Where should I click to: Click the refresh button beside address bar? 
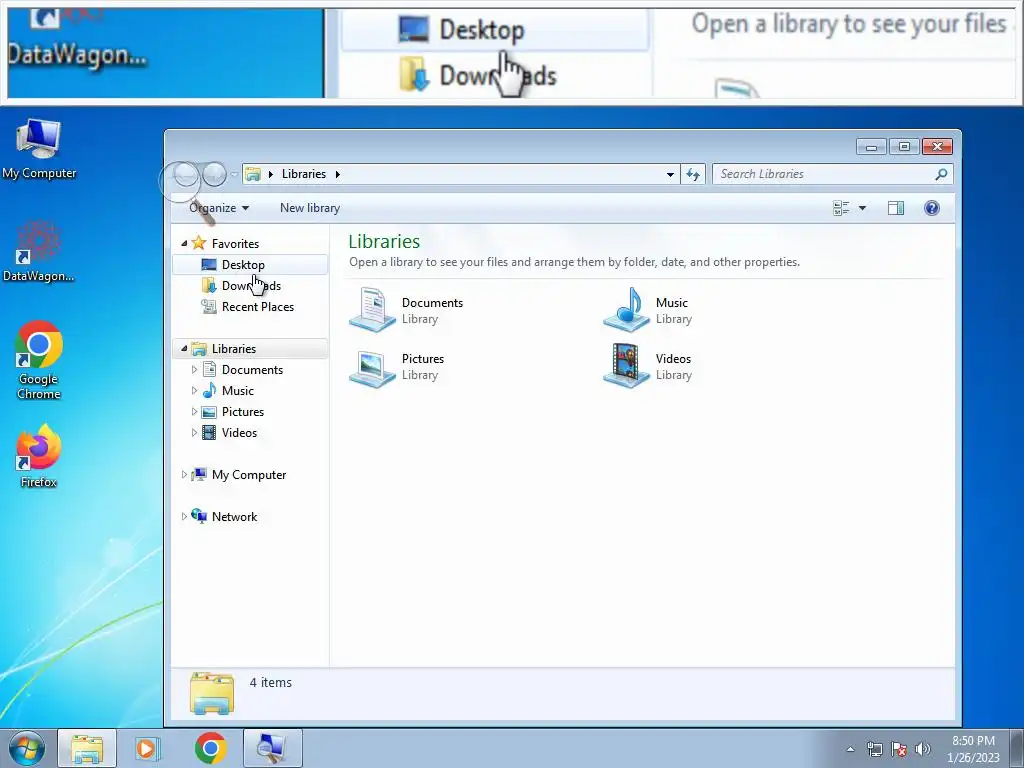(693, 174)
